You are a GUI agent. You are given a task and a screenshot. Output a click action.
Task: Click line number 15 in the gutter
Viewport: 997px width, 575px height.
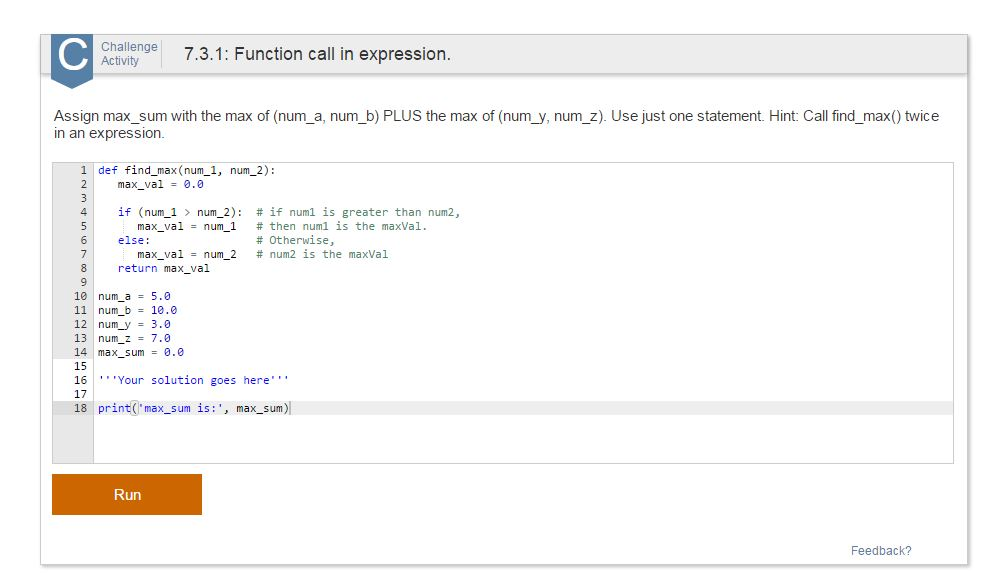80,366
